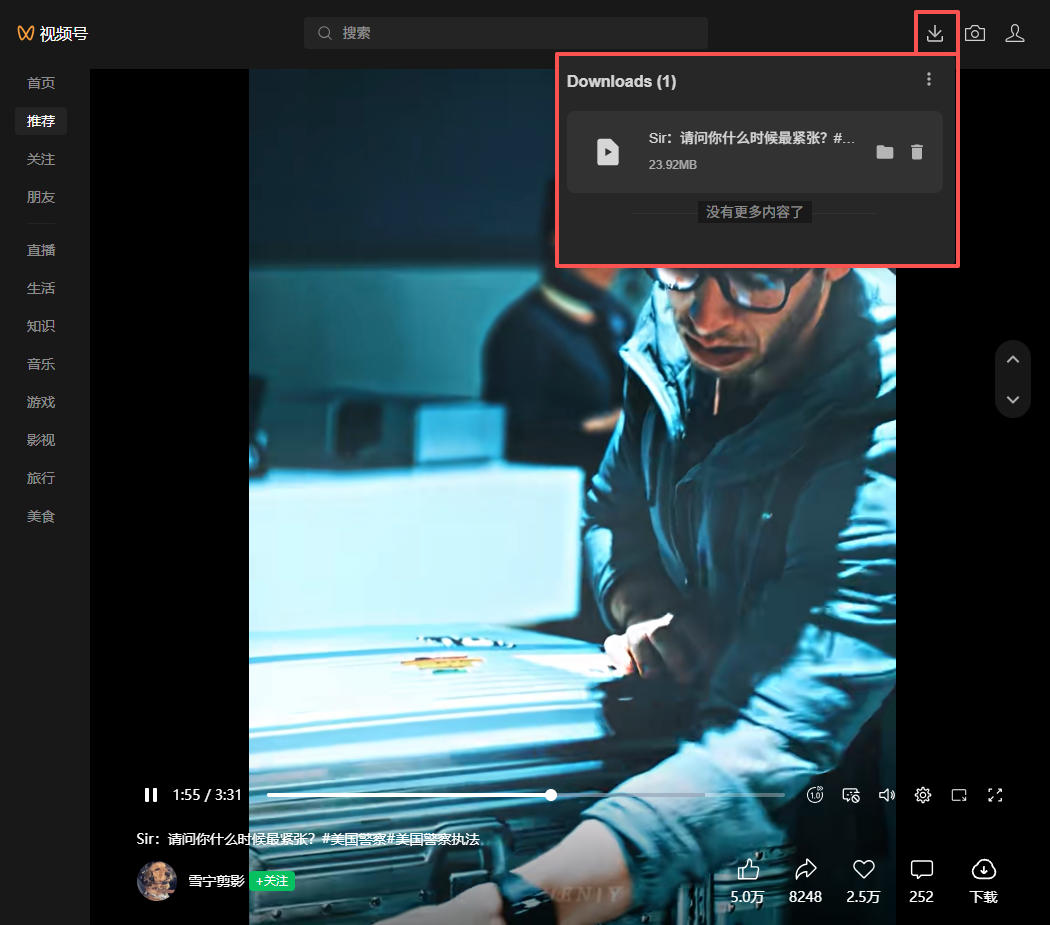This screenshot has height=925, width=1050.
Task: Go to 直播 category in sidebar
Action: [41, 250]
